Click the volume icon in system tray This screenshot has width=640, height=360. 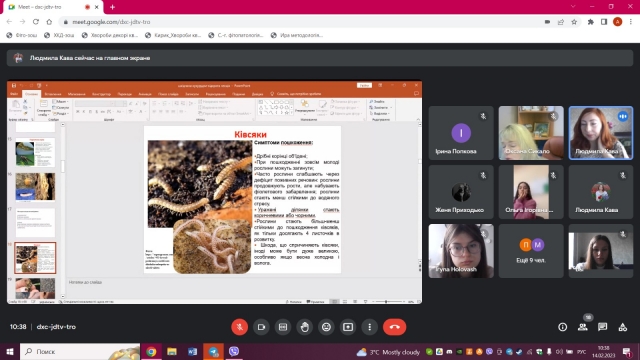559,351
